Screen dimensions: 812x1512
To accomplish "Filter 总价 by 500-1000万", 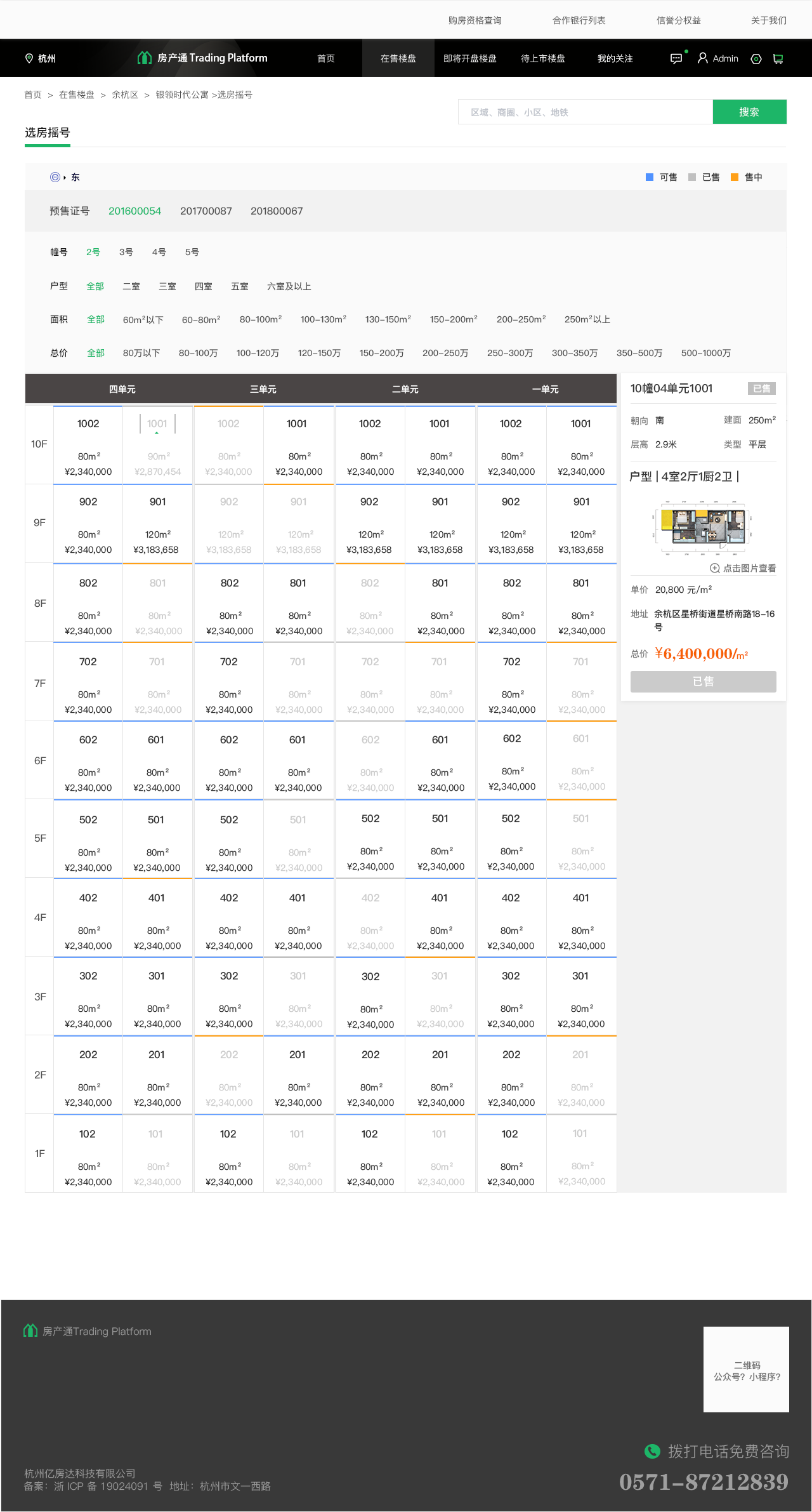I will pos(706,353).
